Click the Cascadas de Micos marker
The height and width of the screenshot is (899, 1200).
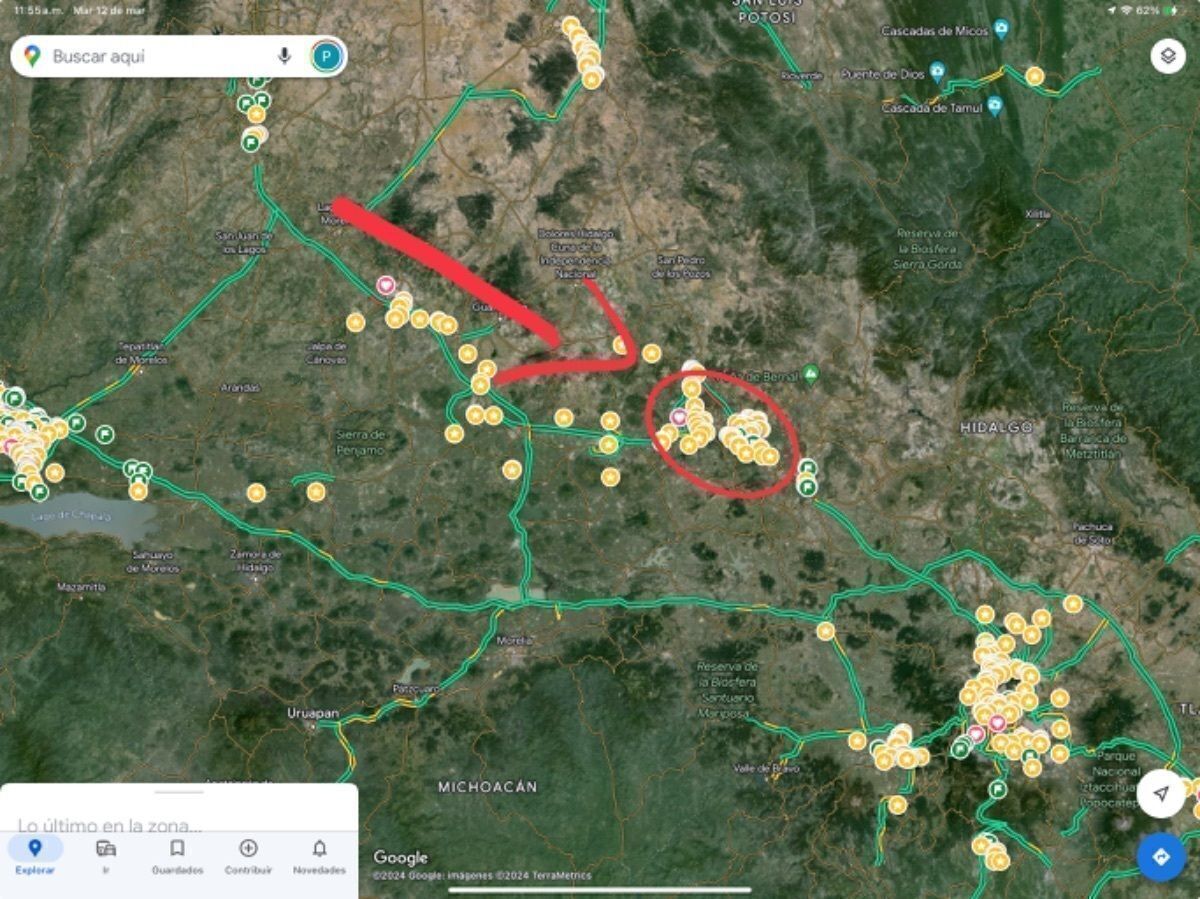coord(1001,29)
